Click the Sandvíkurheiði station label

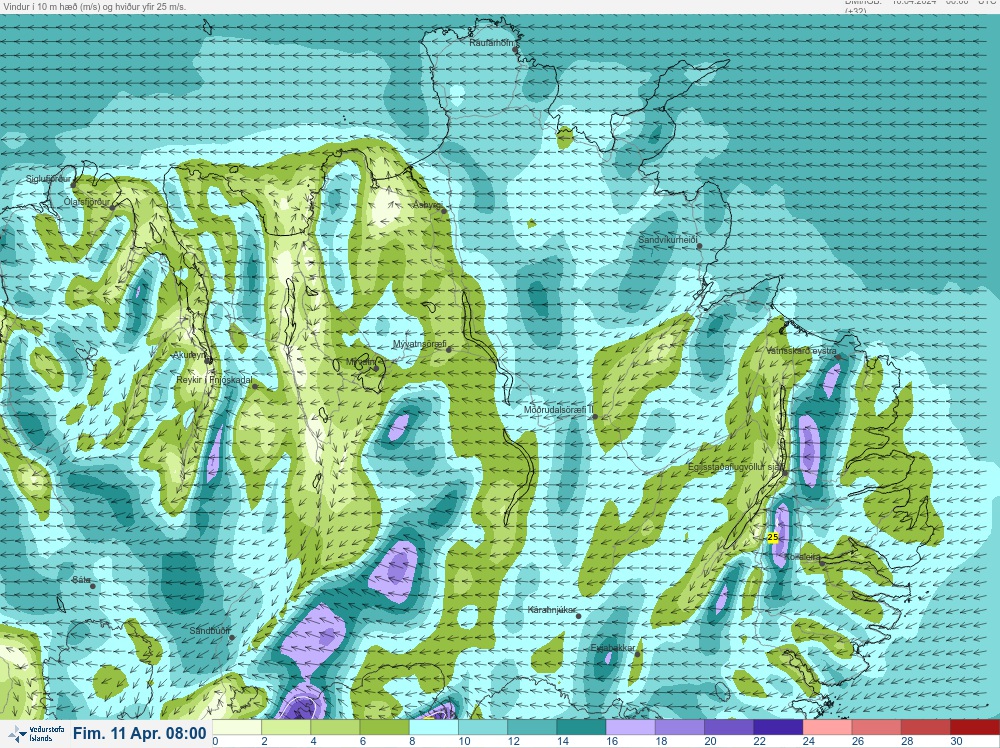[668, 240]
